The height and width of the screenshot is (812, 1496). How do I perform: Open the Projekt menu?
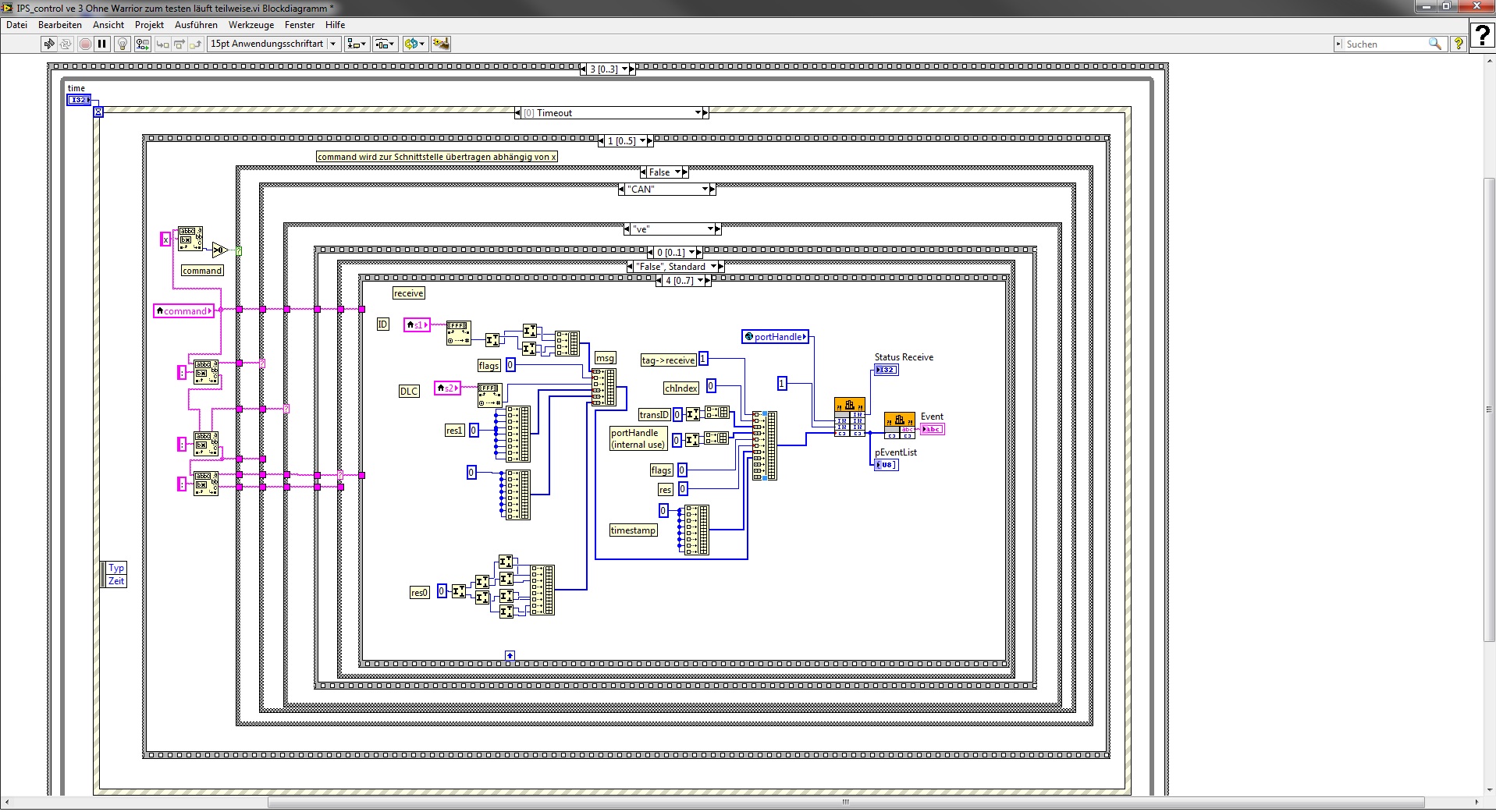pyautogui.click(x=149, y=25)
